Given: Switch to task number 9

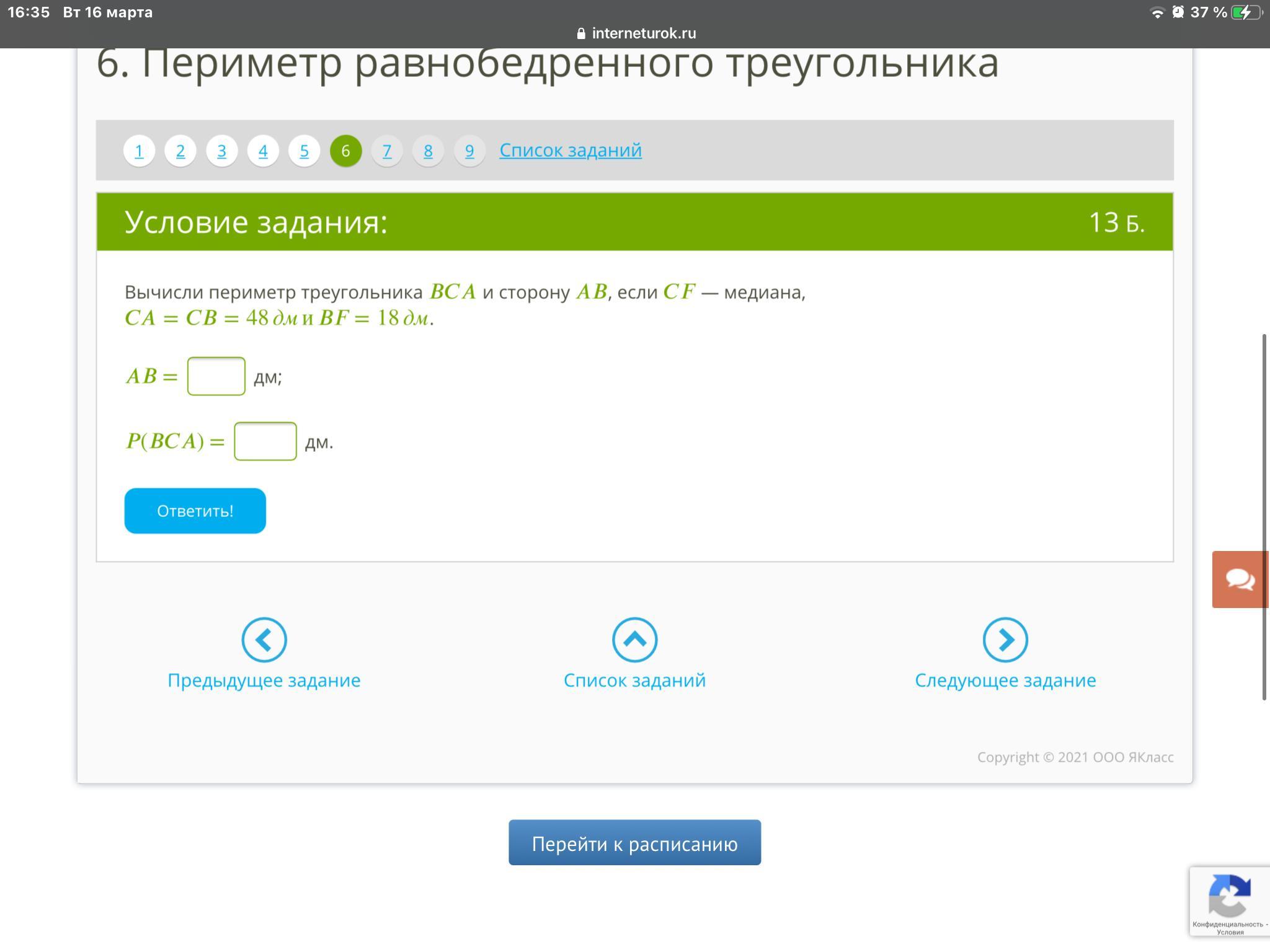Looking at the screenshot, I should pyautogui.click(x=469, y=151).
